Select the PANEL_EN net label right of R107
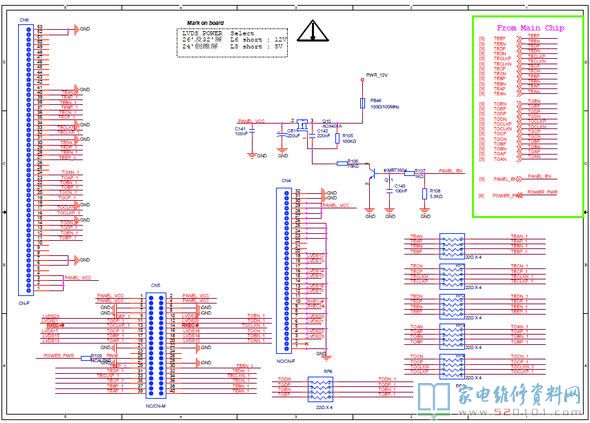 450,171
